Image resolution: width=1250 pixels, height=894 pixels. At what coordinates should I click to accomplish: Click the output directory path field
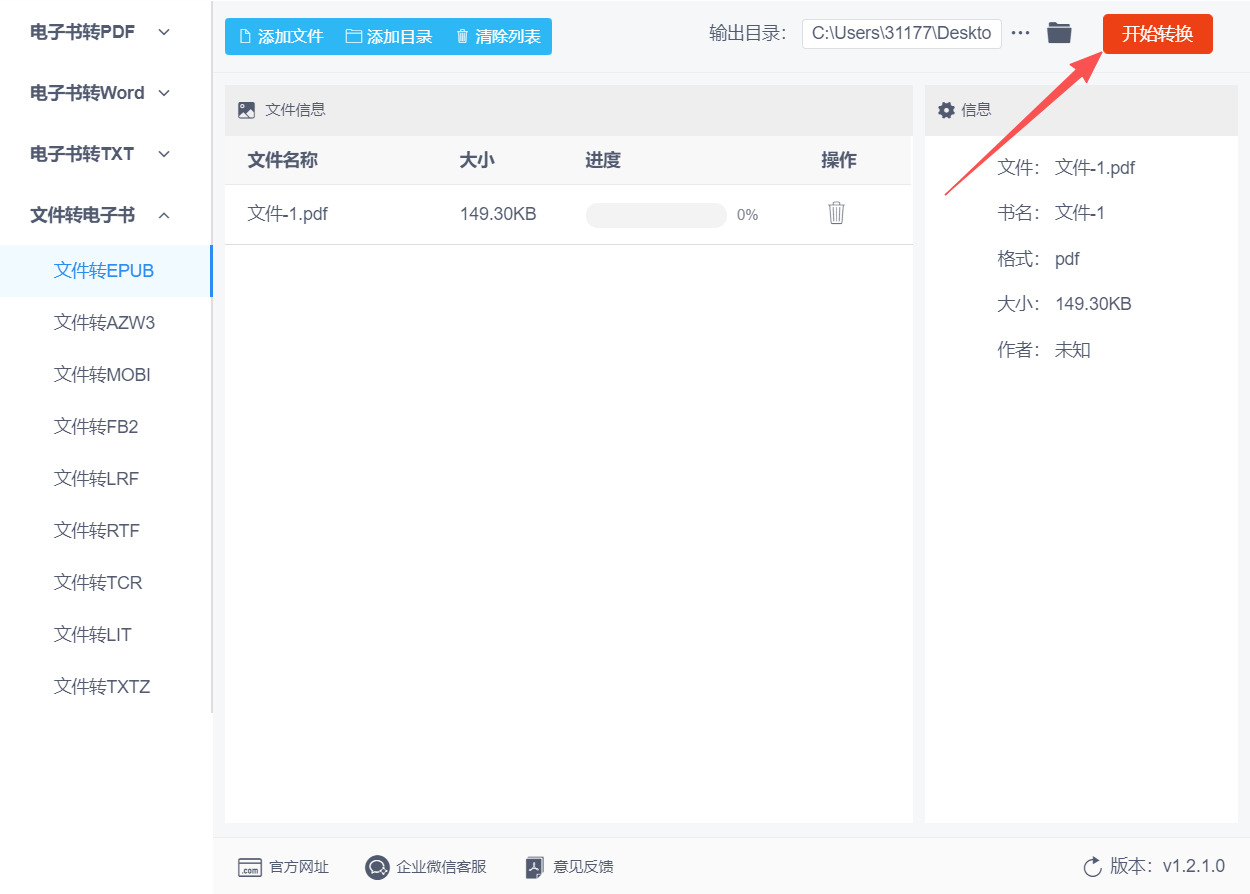tap(902, 33)
